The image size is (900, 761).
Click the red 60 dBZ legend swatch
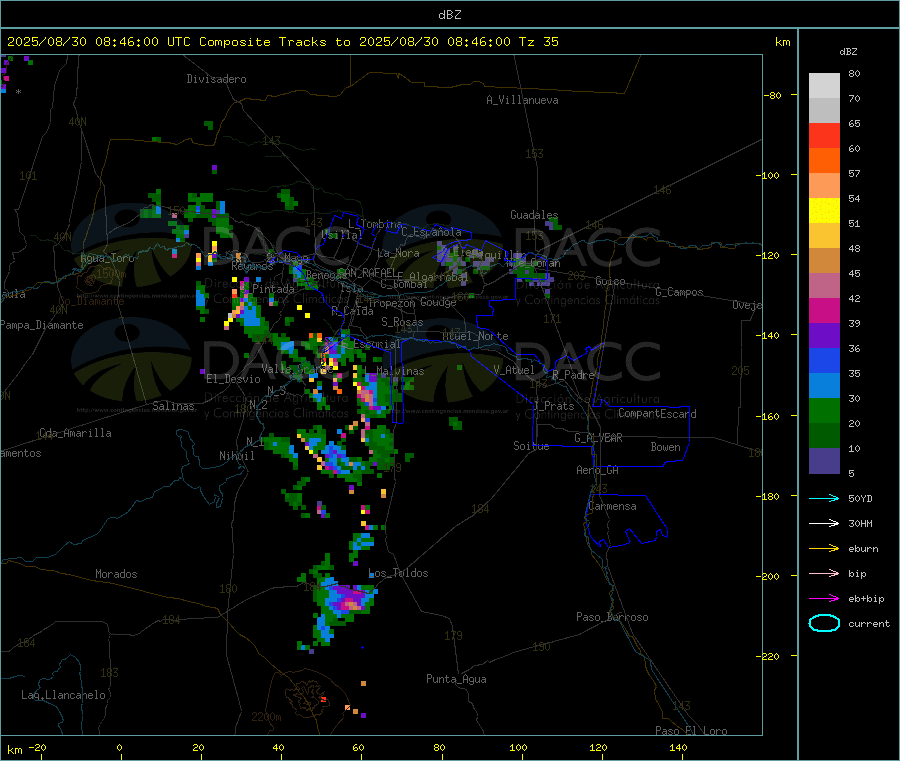[x=824, y=135]
